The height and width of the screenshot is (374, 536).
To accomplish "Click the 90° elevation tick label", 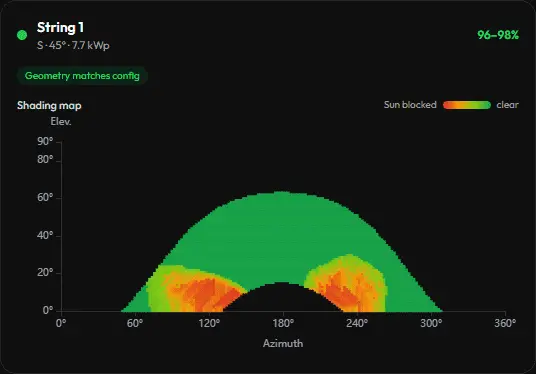I will pyautogui.click(x=45, y=141).
